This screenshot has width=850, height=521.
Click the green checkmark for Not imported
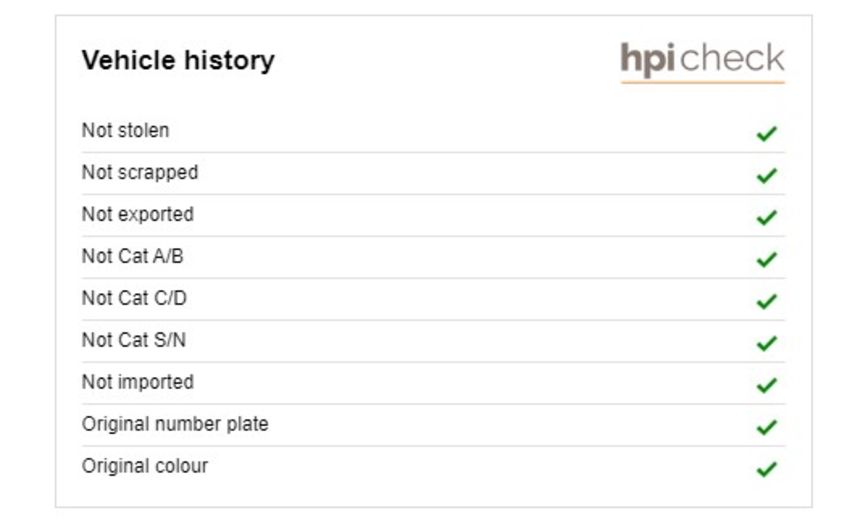[767, 385]
